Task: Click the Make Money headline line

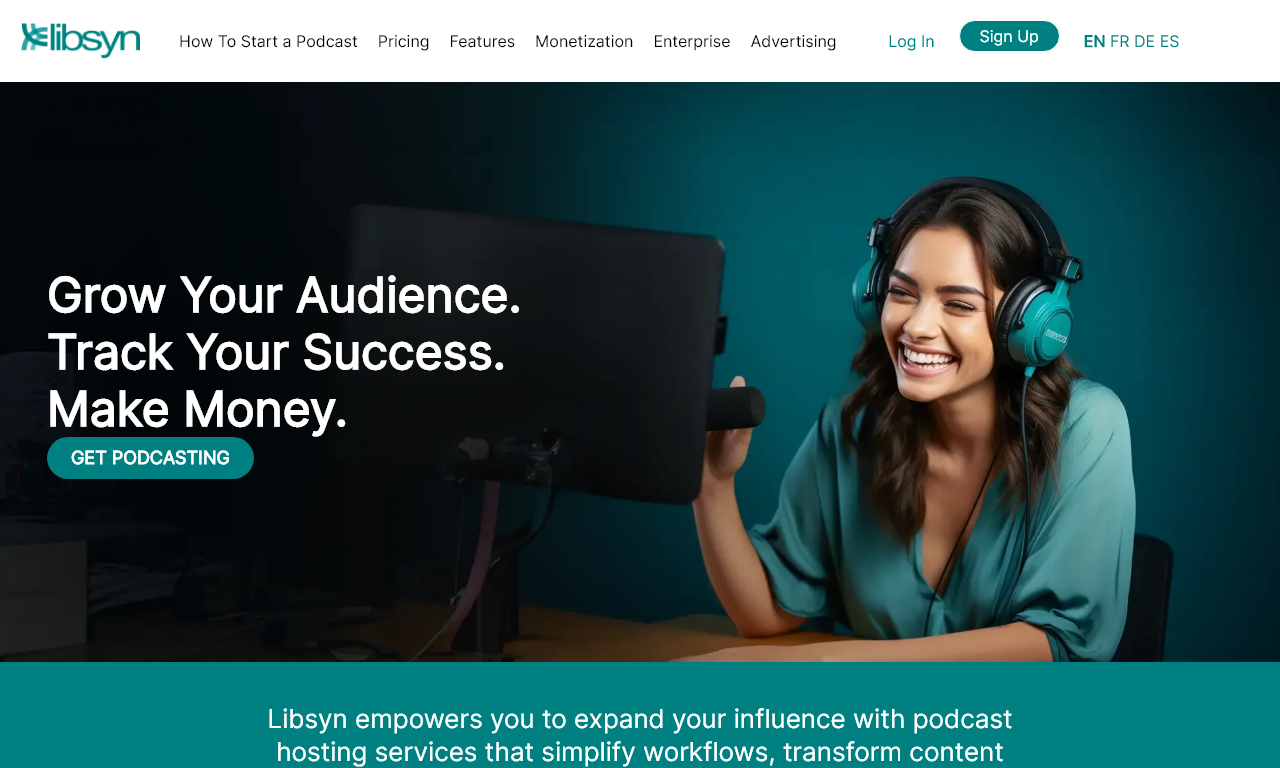Action: click(x=197, y=409)
